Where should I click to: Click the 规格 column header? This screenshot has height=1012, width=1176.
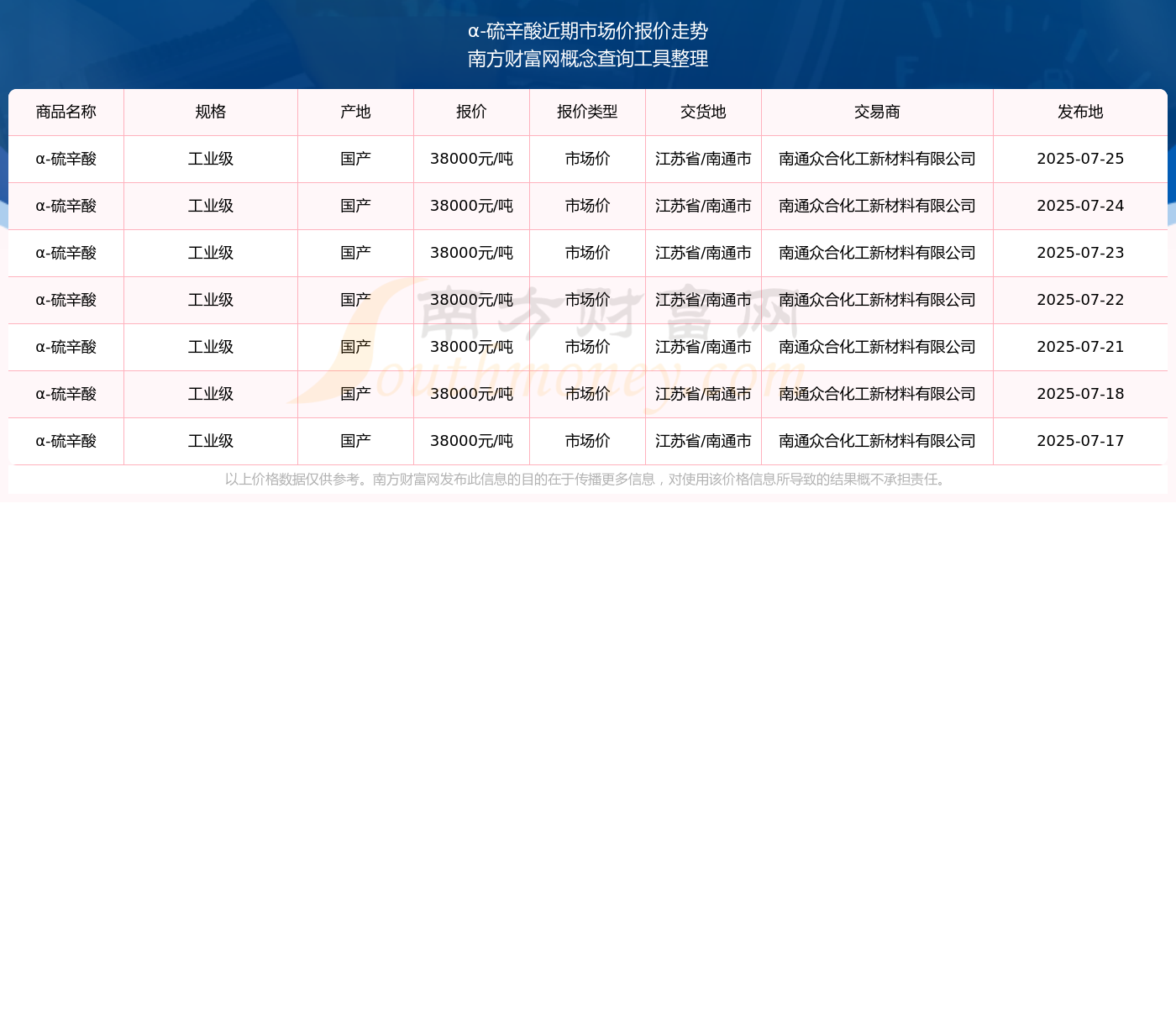tap(211, 112)
